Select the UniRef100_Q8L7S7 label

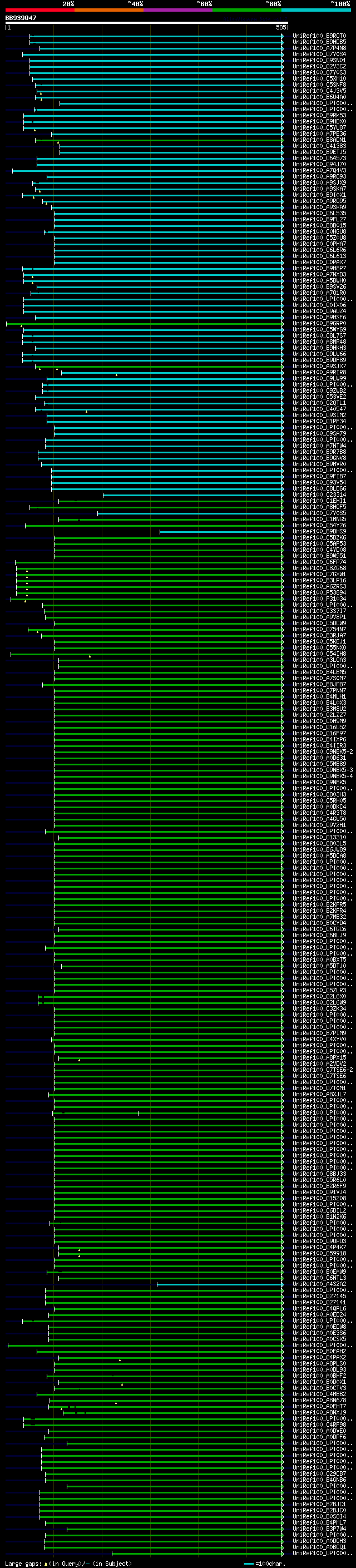tap(319, 335)
